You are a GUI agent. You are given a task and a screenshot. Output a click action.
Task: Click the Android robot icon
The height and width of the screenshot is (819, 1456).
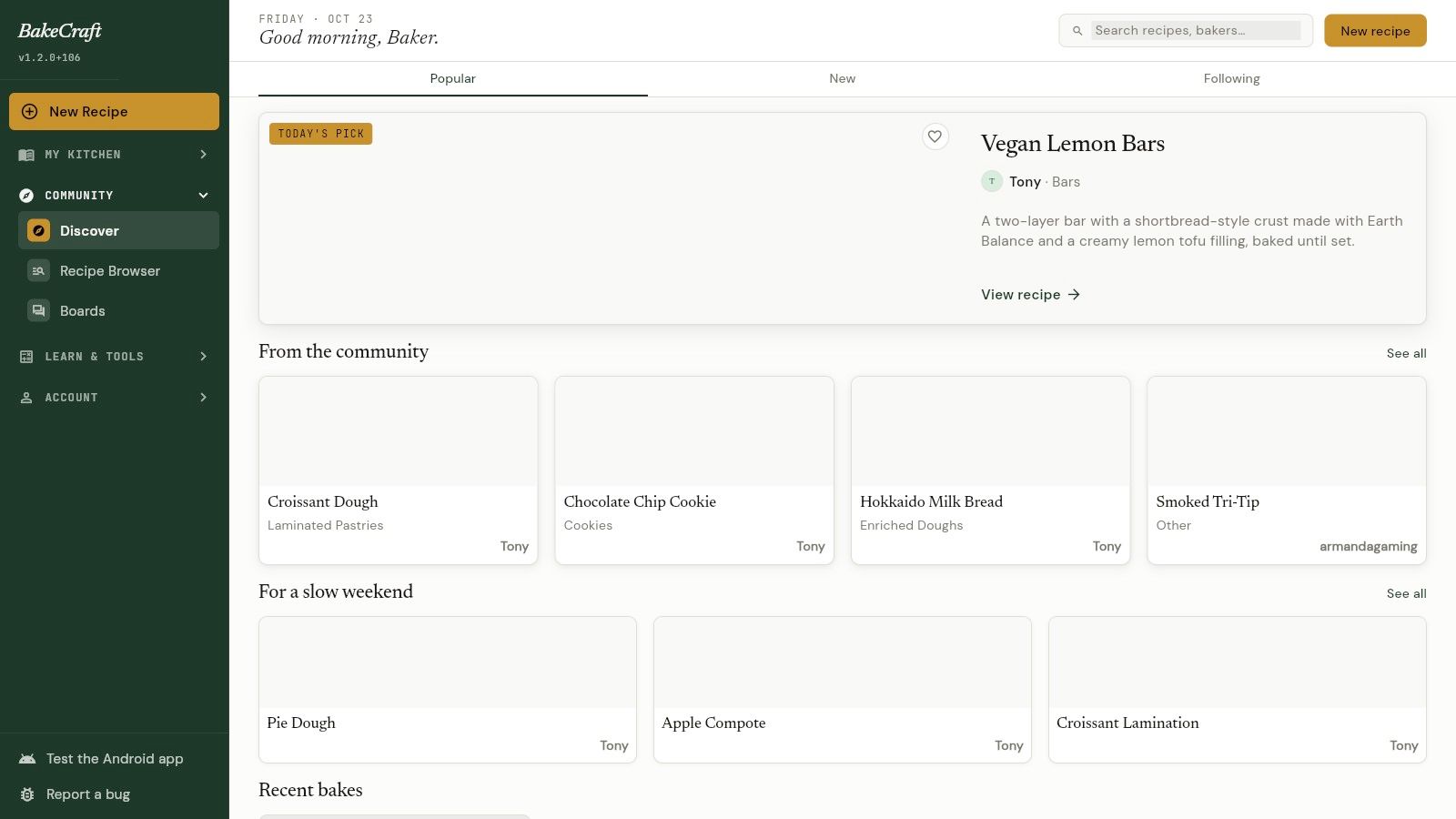tap(27, 759)
